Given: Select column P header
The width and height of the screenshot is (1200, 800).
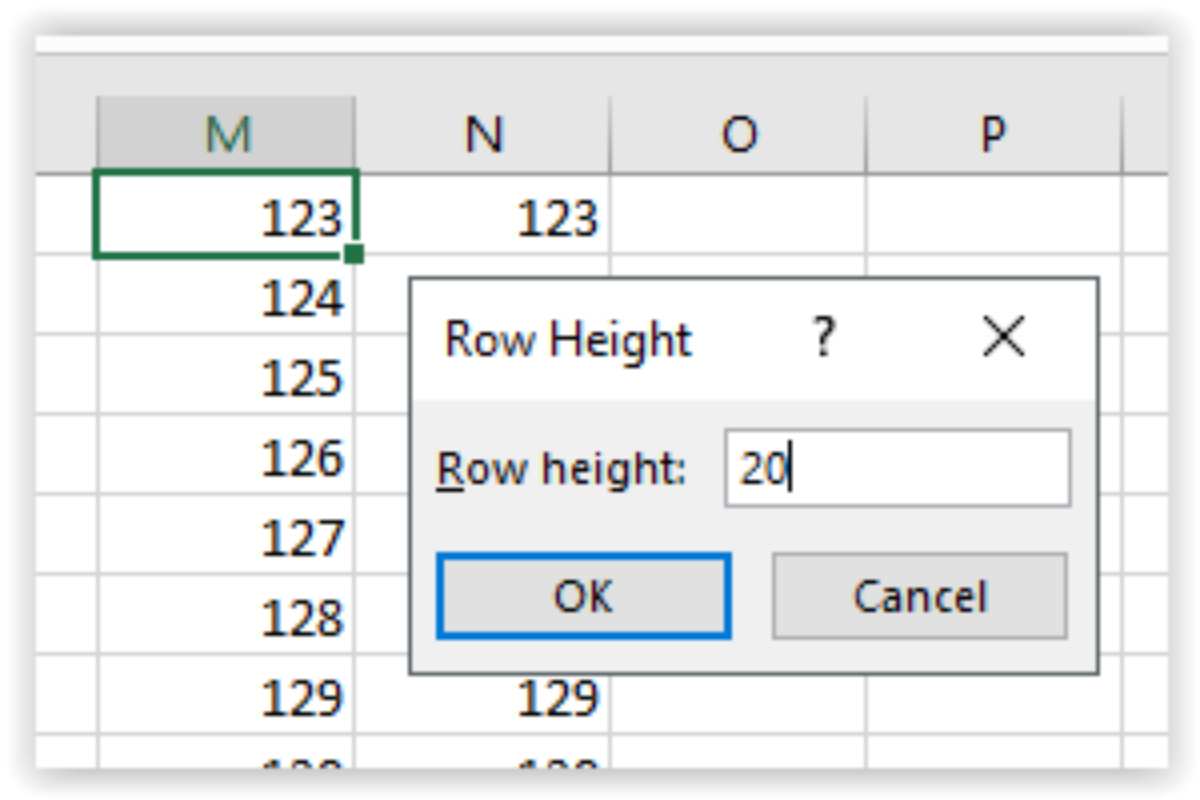Looking at the screenshot, I should click(993, 134).
